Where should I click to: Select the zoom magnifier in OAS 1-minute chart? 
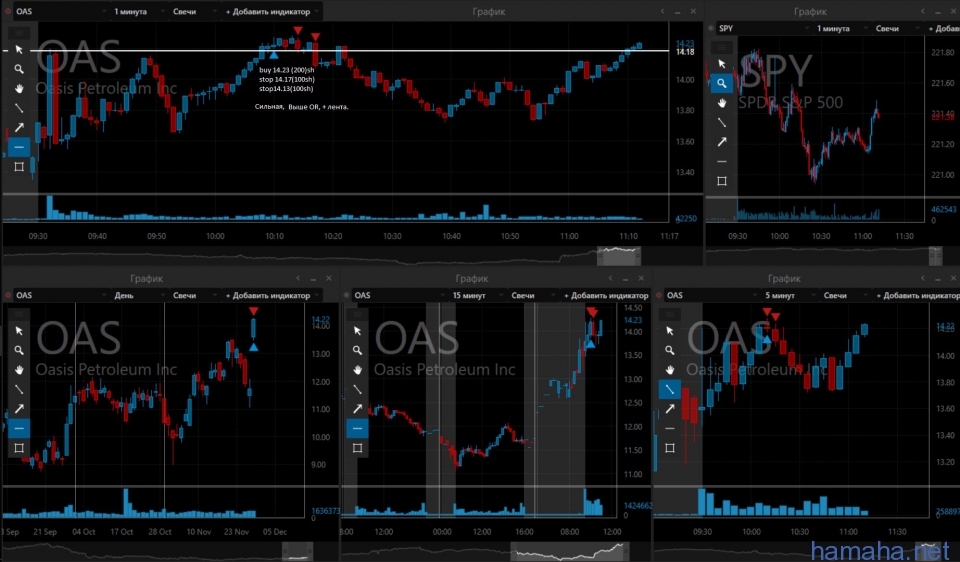[19, 69]
